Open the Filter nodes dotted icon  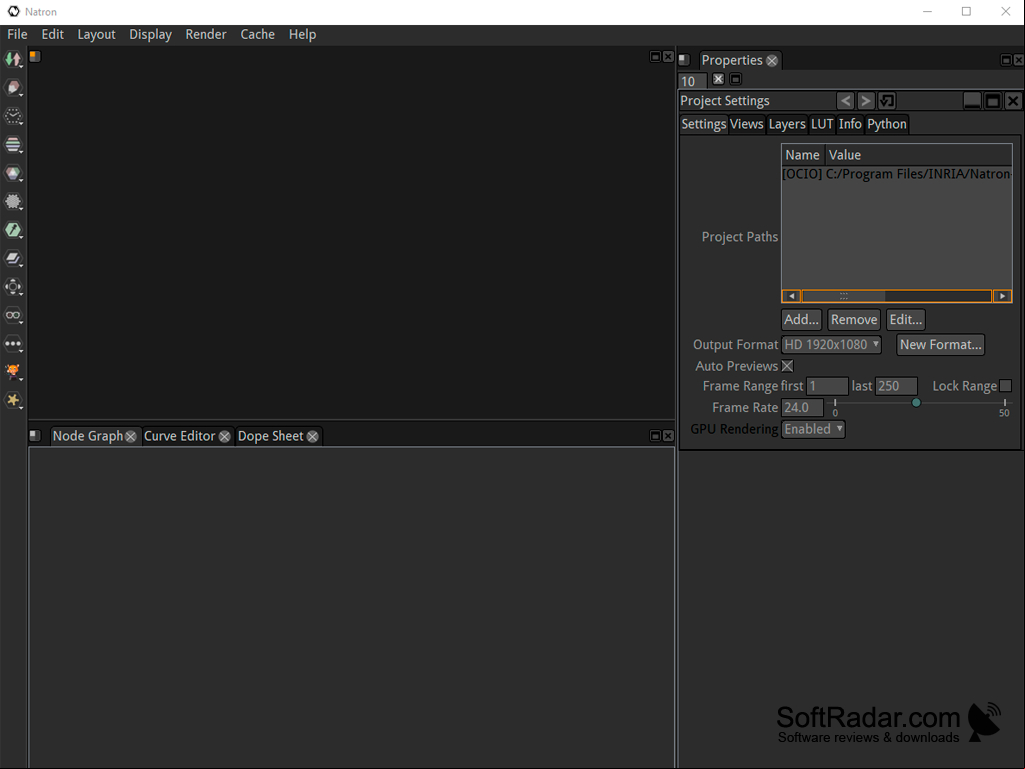pyautogui.click(x=13, y=201)
